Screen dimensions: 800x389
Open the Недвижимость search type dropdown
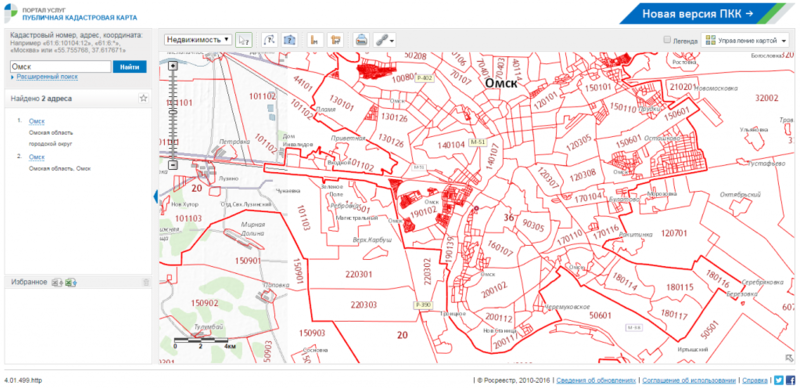198,39
